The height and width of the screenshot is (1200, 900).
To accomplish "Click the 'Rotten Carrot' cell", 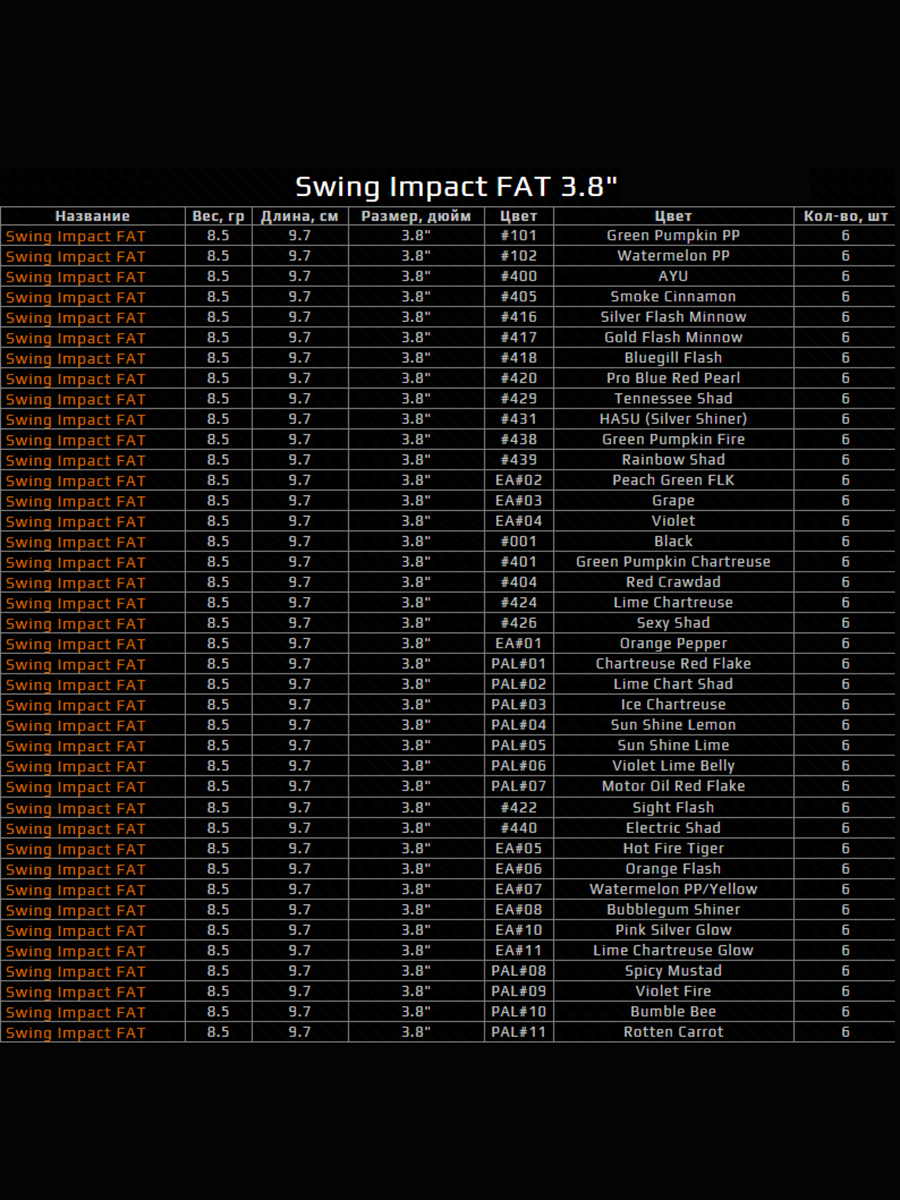I will click(674, 1032).
